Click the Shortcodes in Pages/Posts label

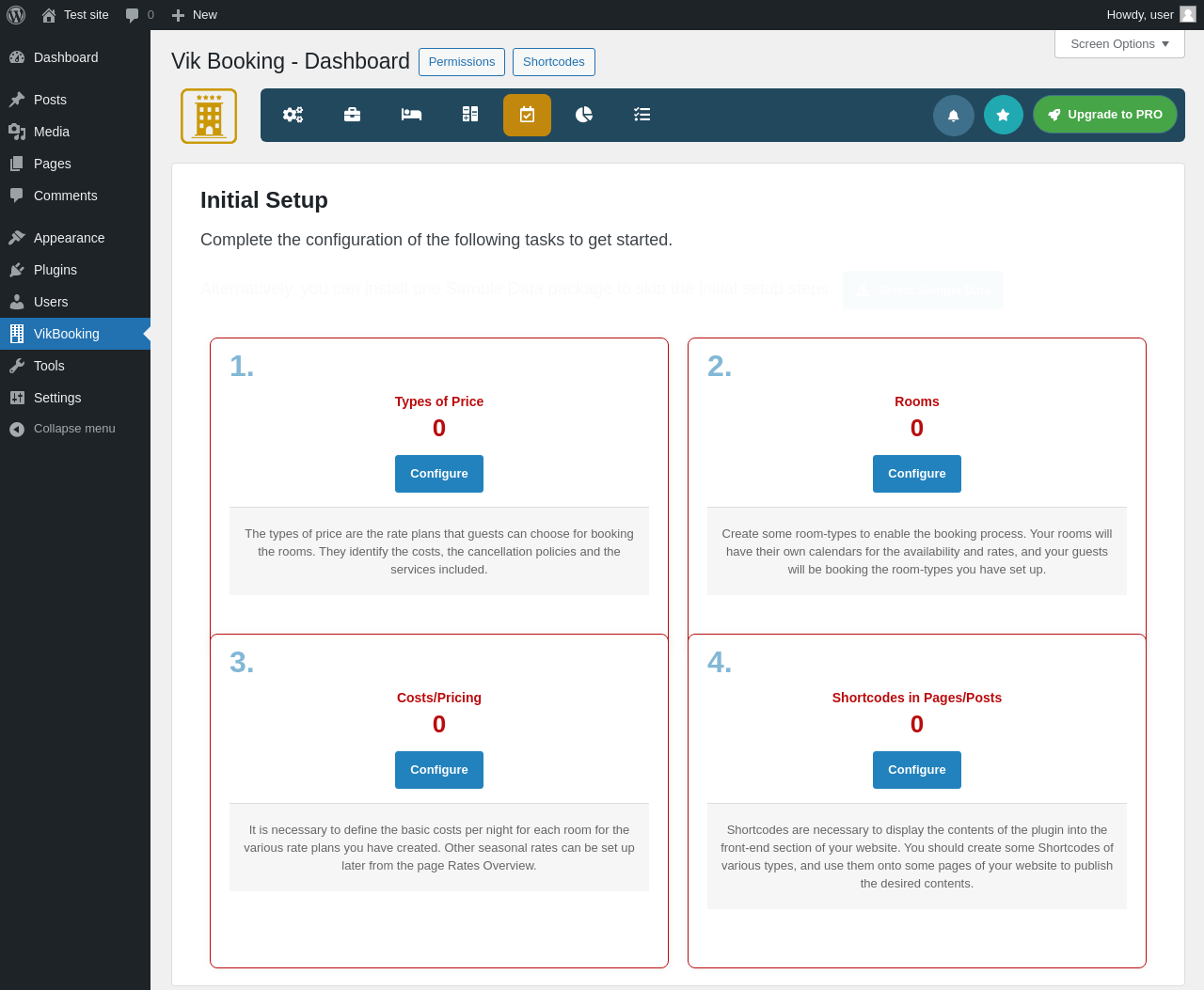click(917, 698)
